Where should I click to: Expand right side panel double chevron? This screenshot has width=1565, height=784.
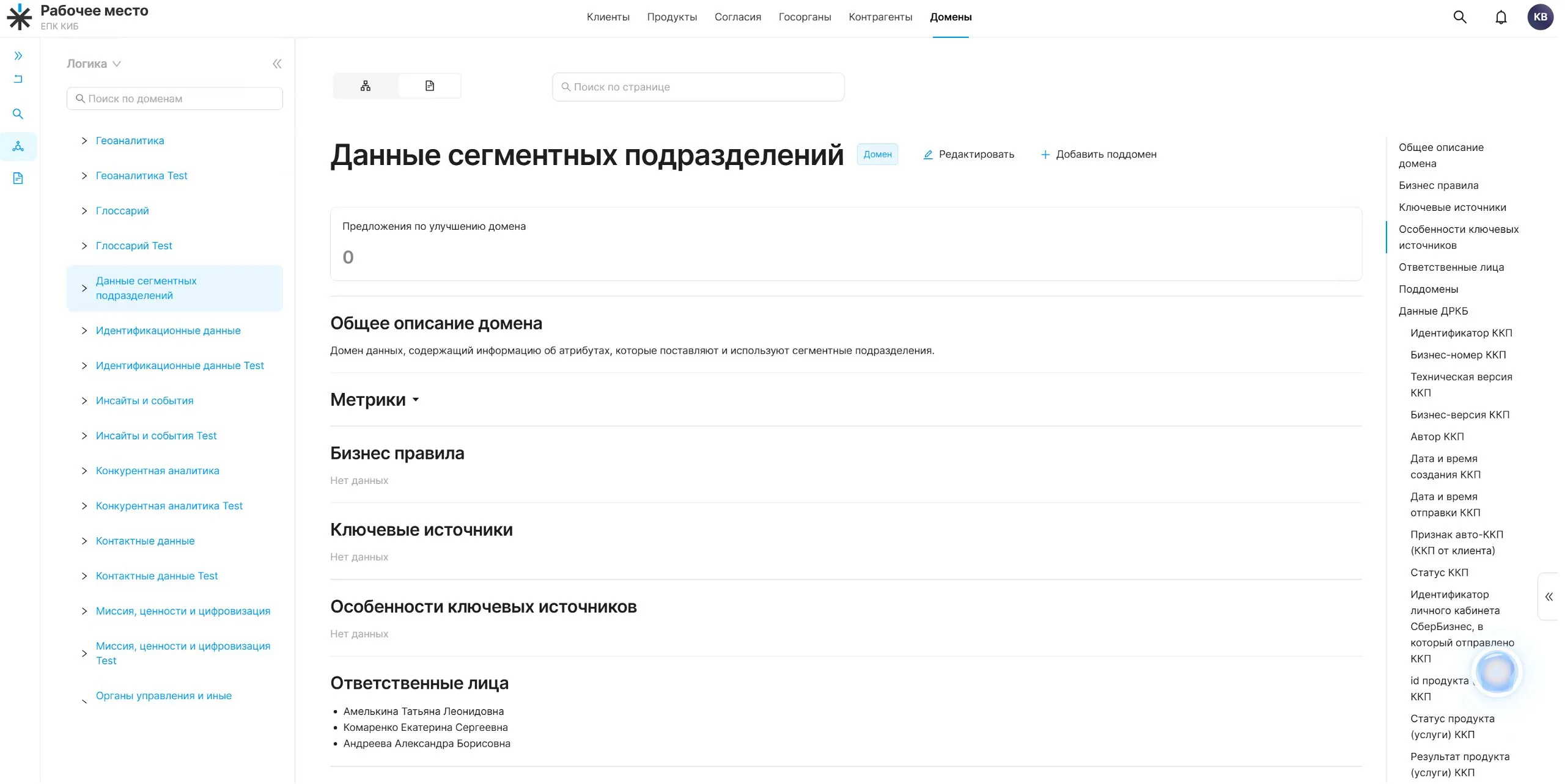pos(1548,597)
